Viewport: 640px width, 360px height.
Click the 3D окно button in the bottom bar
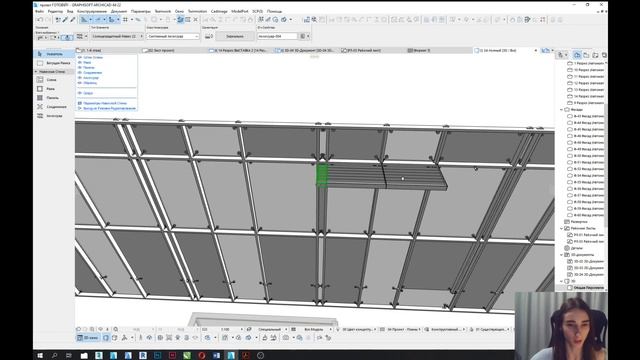click(x=88, y=338)
